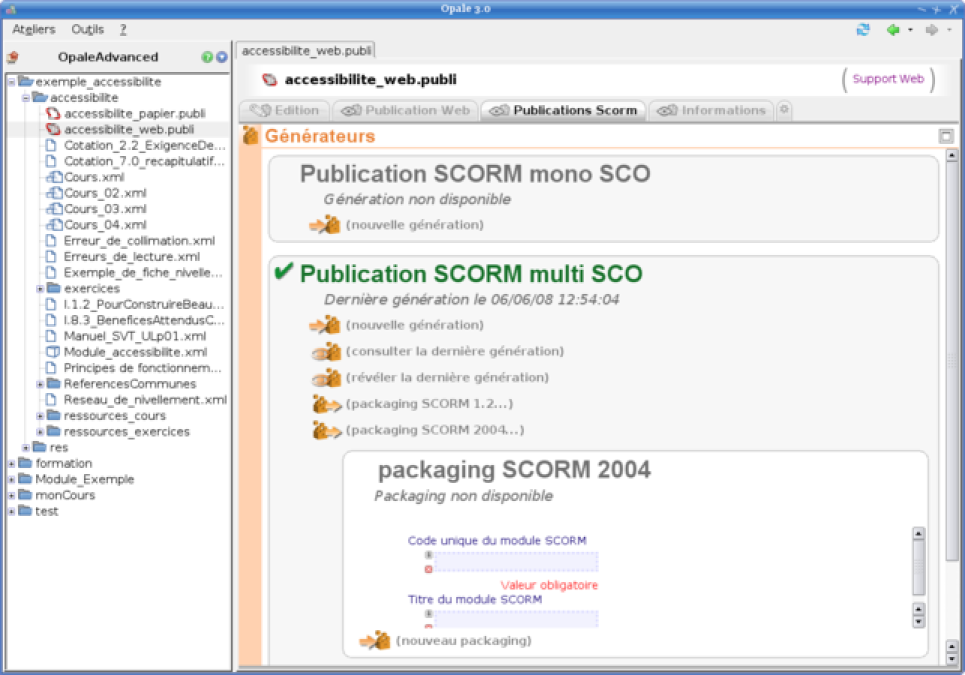Screen dimensions: 965x675
Task: Consult the last generation
Action: (x=455, y=351)
